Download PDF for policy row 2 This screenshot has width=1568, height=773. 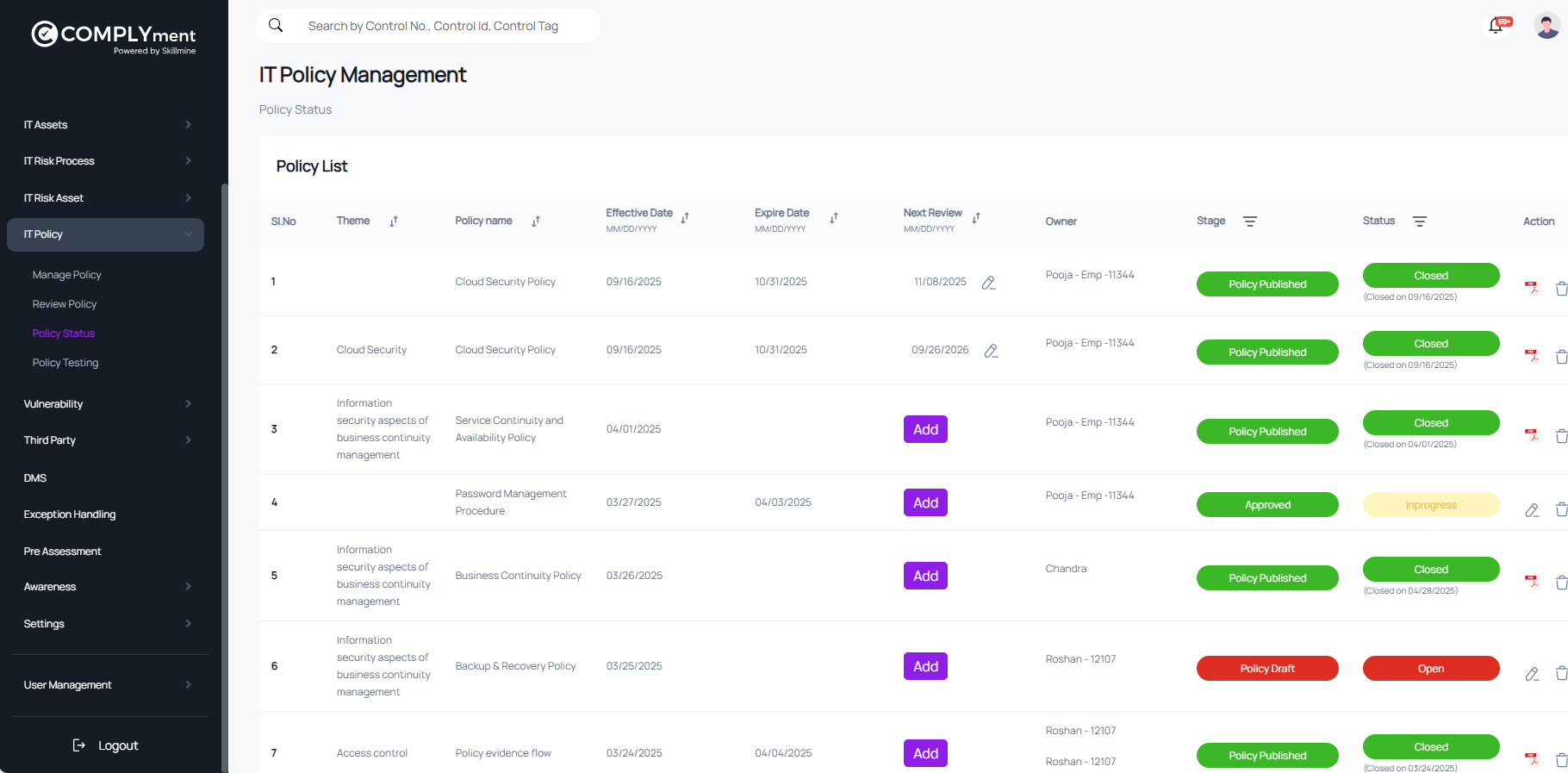click(x=1532, y=356)
